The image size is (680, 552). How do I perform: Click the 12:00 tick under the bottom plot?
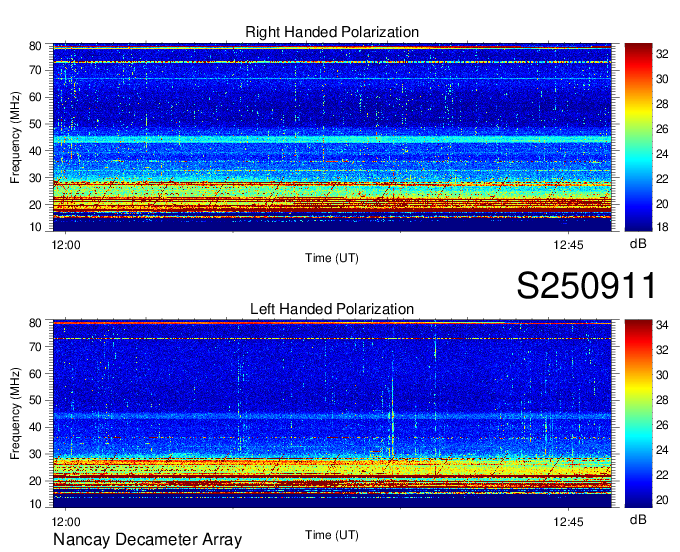point(66,521)
